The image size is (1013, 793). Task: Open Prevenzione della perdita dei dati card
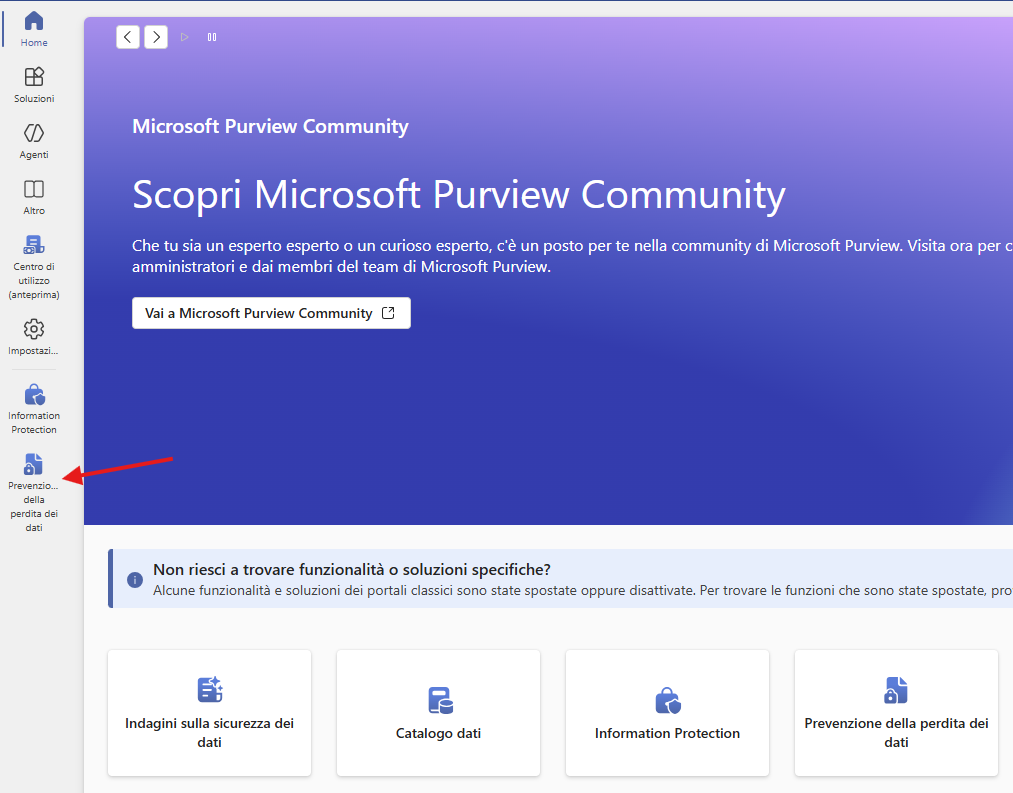click(896, 713)
